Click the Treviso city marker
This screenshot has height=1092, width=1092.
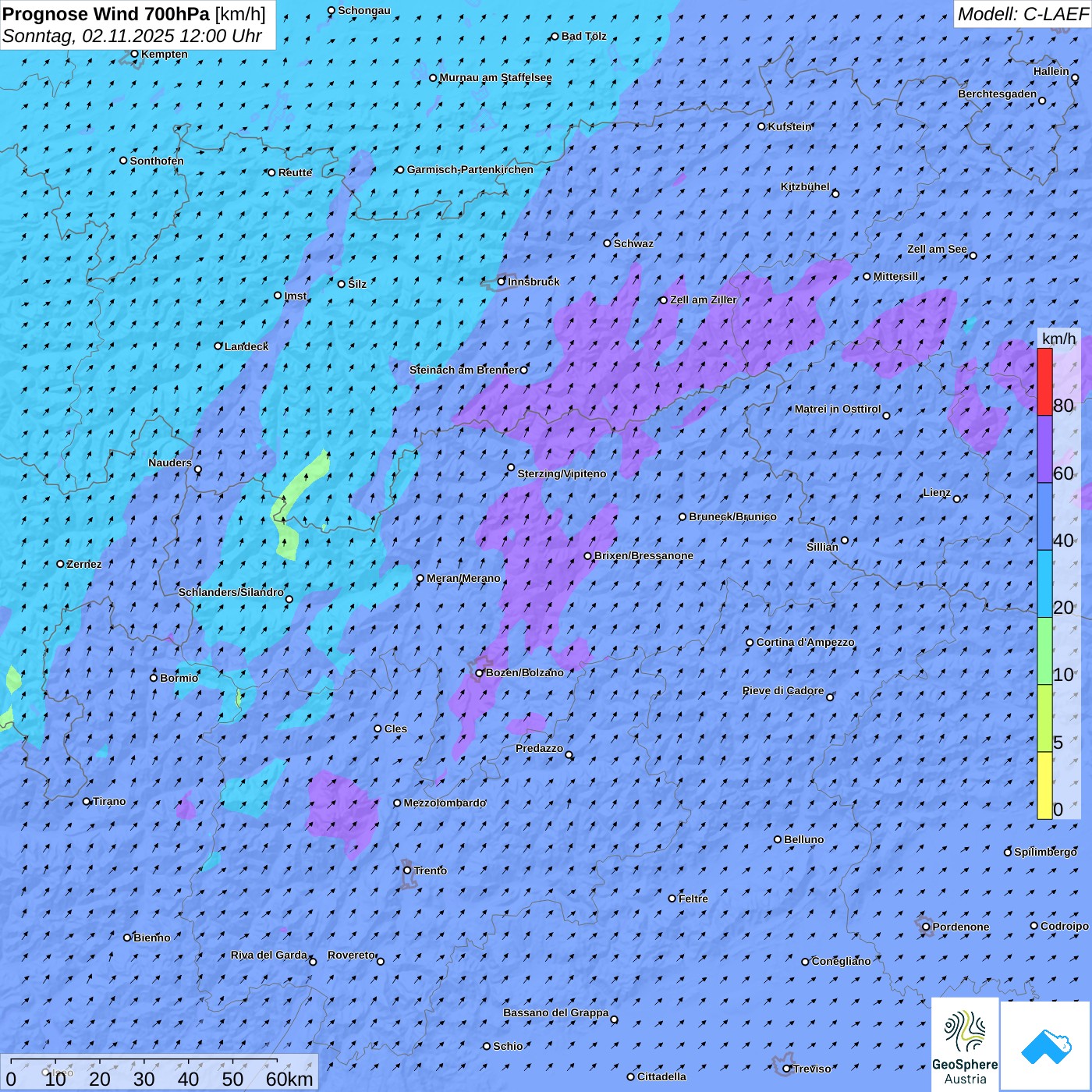(787, 1069)
